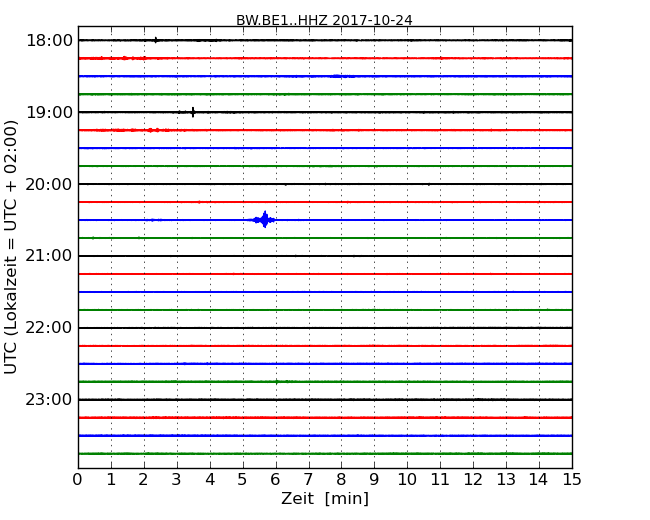Viewport: 650px width, 520px height.
Task: Click the large blue seismic event at 20:30
Action: [264, 220]
